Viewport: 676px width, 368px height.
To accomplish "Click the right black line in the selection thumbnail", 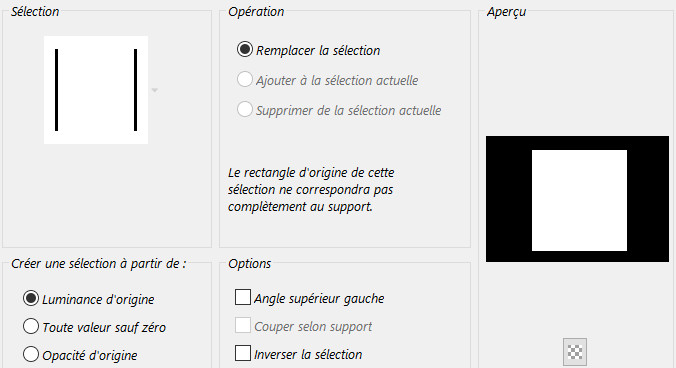I will click(135, 90).
